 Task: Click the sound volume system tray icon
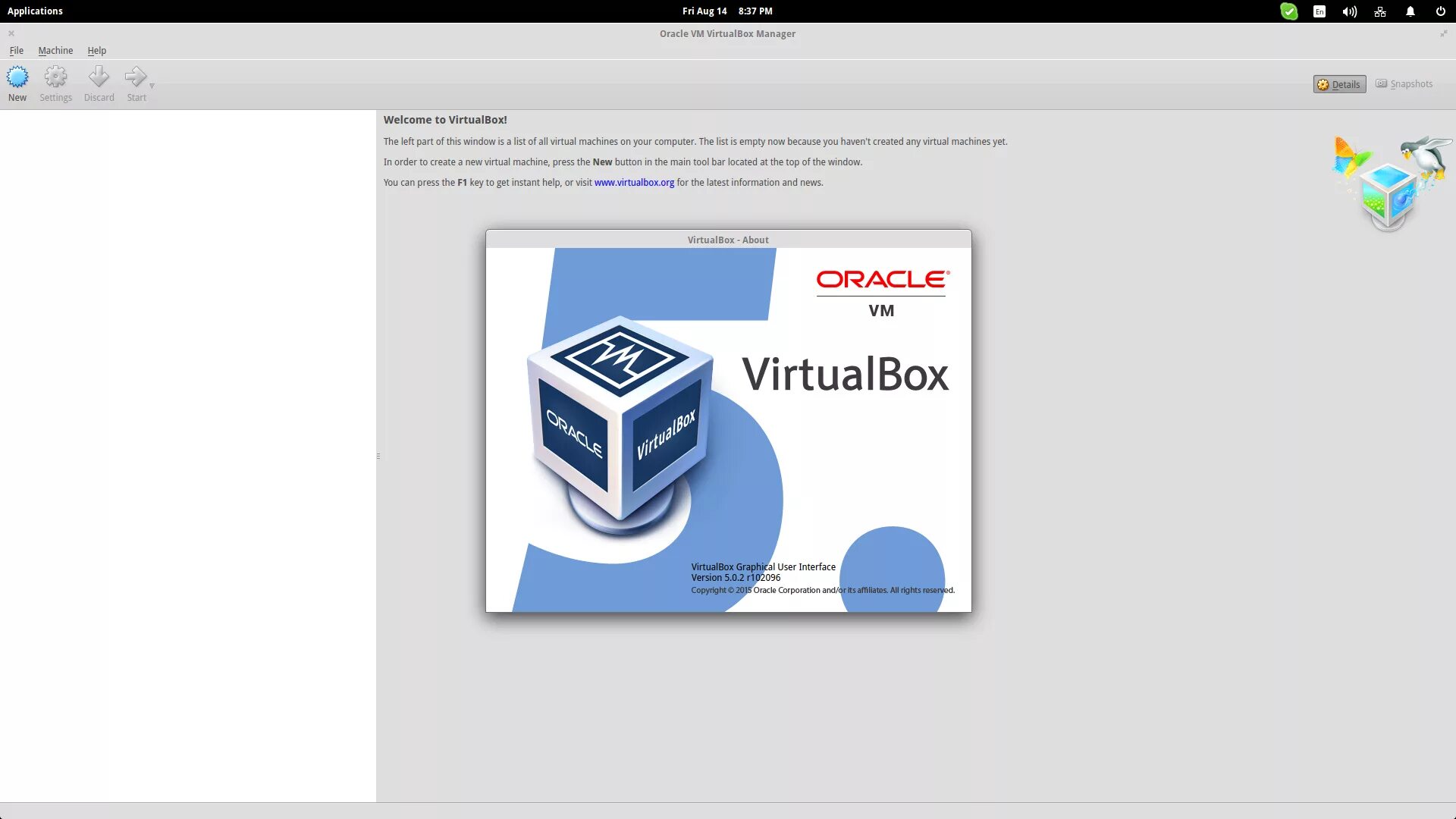point(1348,11)
